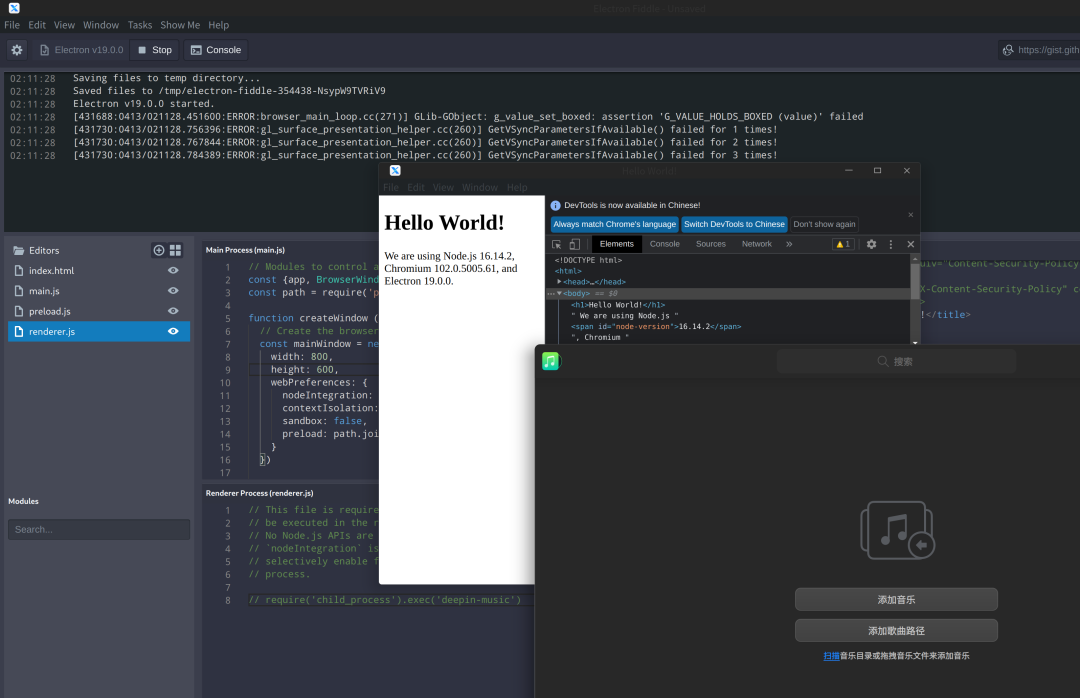Open the Window menu in Electron Fiddle
Image resolution: width=1080 pixels, height=698 pixels.
pos(101,25)
